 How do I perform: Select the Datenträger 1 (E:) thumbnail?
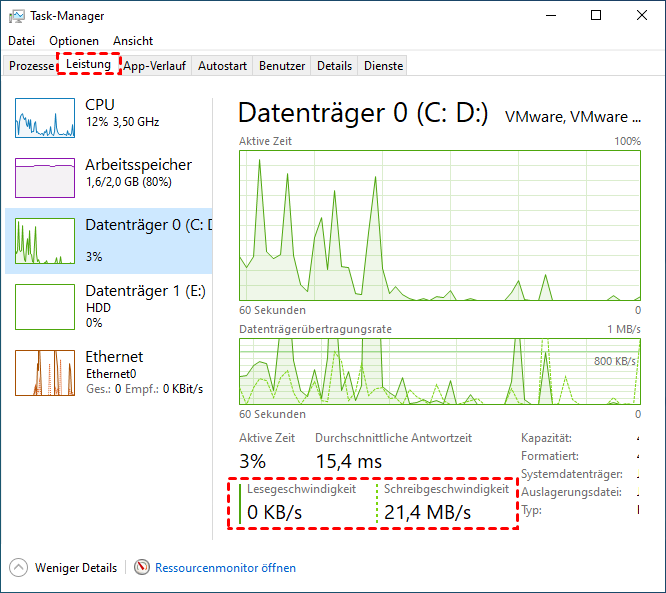(x=45, y=307)
